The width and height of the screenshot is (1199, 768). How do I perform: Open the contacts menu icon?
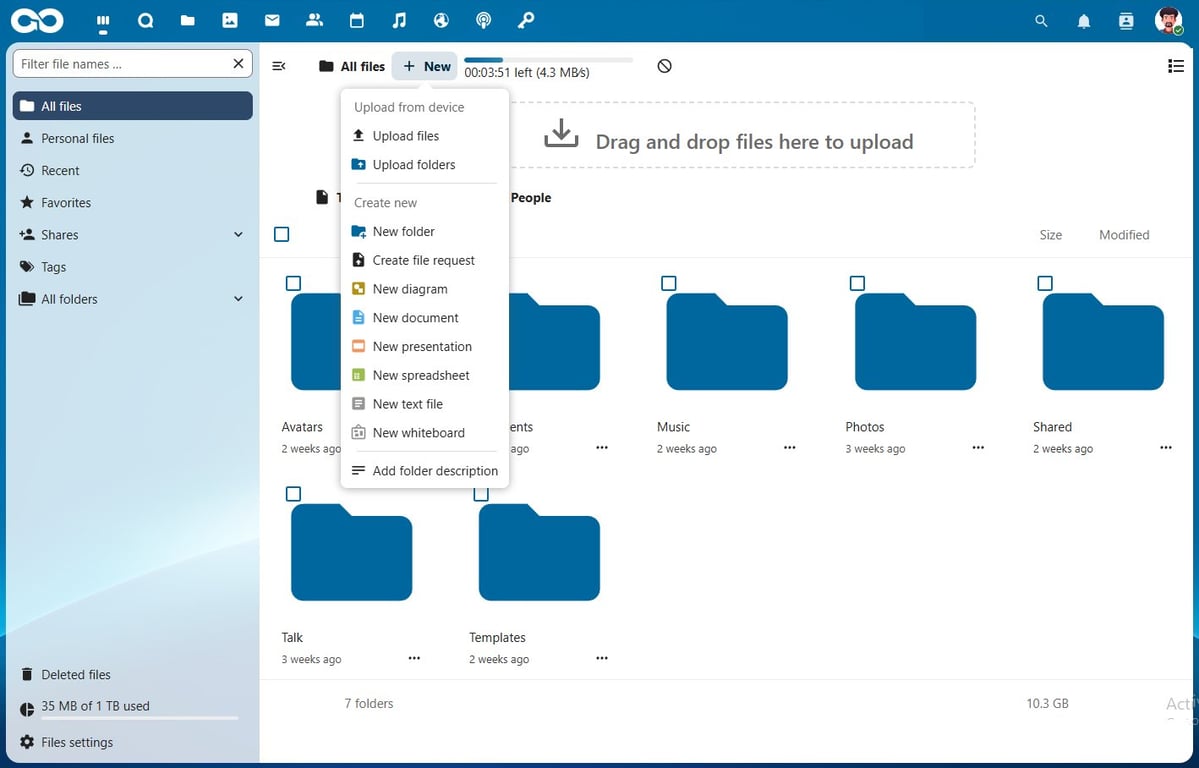pyautogui.click(x=1126, y=21)
